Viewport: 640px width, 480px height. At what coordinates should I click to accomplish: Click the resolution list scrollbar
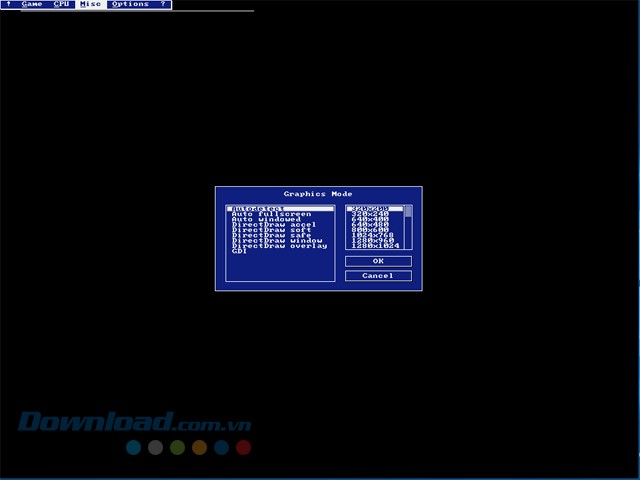point(408,227)
